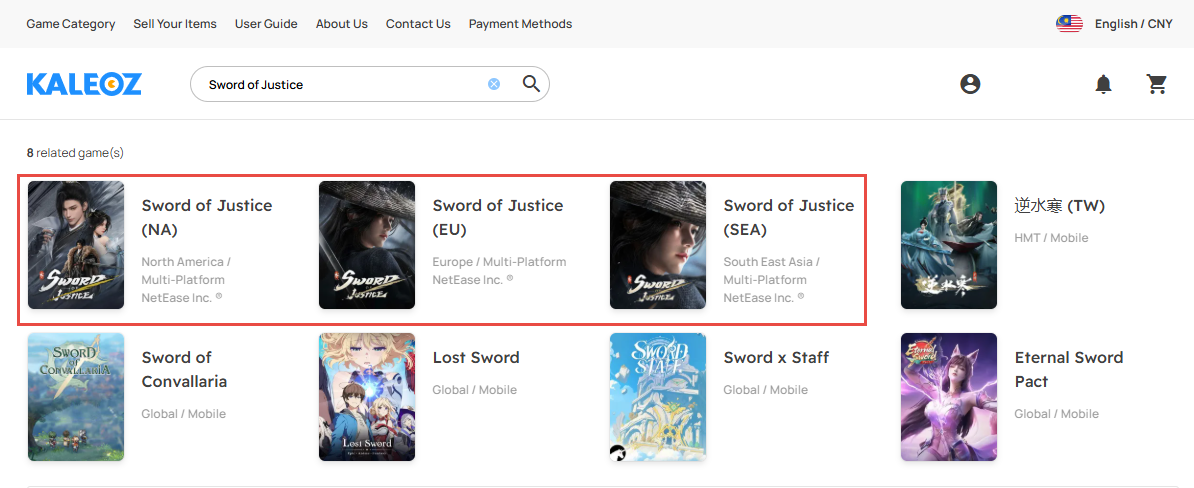Image resolution: width=1194 pixels, height=488 pixels.
Task: Select Sword of Justice (EU) title
Action: point(497,217)
